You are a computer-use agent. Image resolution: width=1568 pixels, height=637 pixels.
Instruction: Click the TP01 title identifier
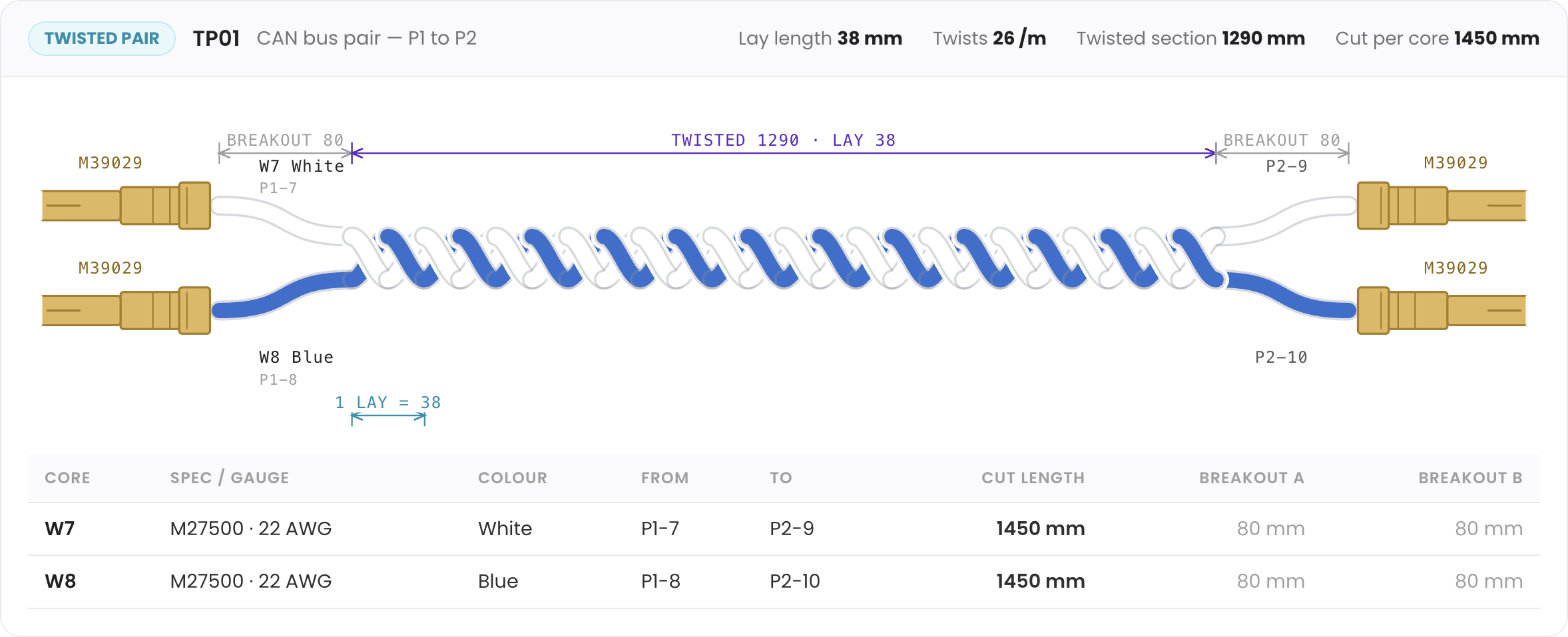click(x=216, y=39)
